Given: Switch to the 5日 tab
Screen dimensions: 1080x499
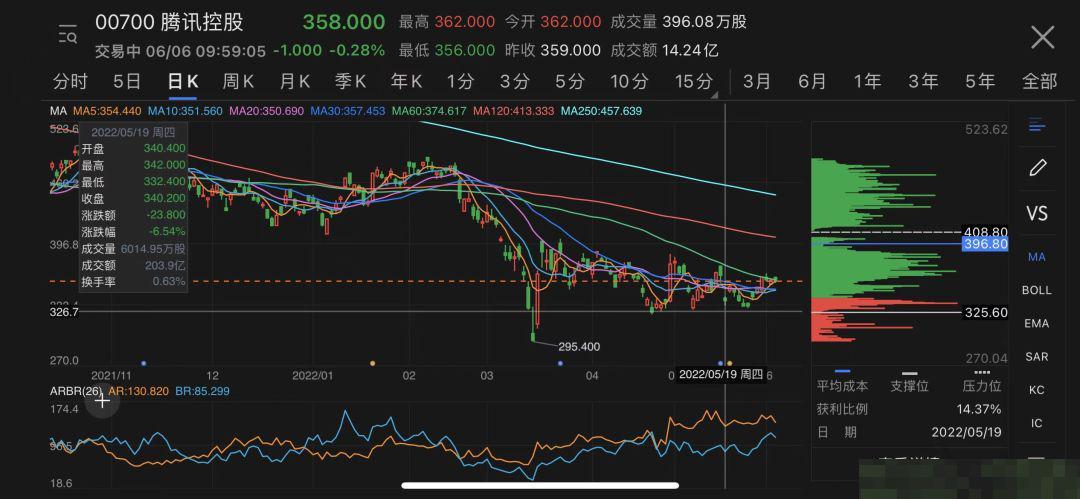Looking at the screenshot, I should pos(127,82).
